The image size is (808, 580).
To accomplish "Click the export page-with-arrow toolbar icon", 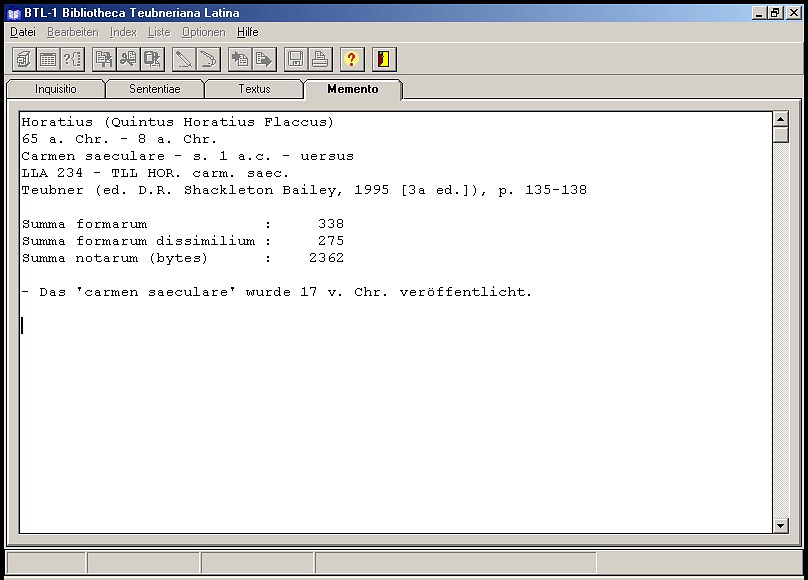I will pyautogui.click(x=264, y=59).
